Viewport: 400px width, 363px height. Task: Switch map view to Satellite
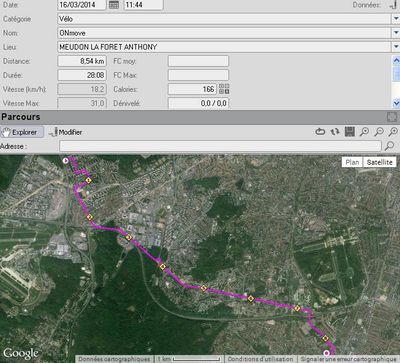coord(379,162)
